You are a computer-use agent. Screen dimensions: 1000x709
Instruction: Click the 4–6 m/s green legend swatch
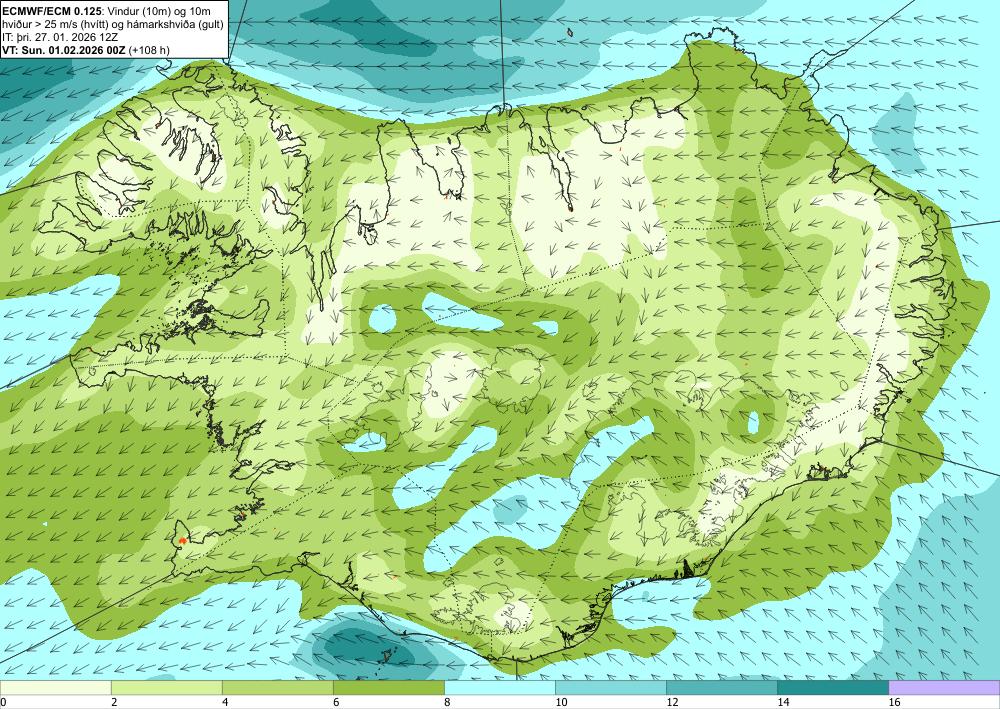277,688
